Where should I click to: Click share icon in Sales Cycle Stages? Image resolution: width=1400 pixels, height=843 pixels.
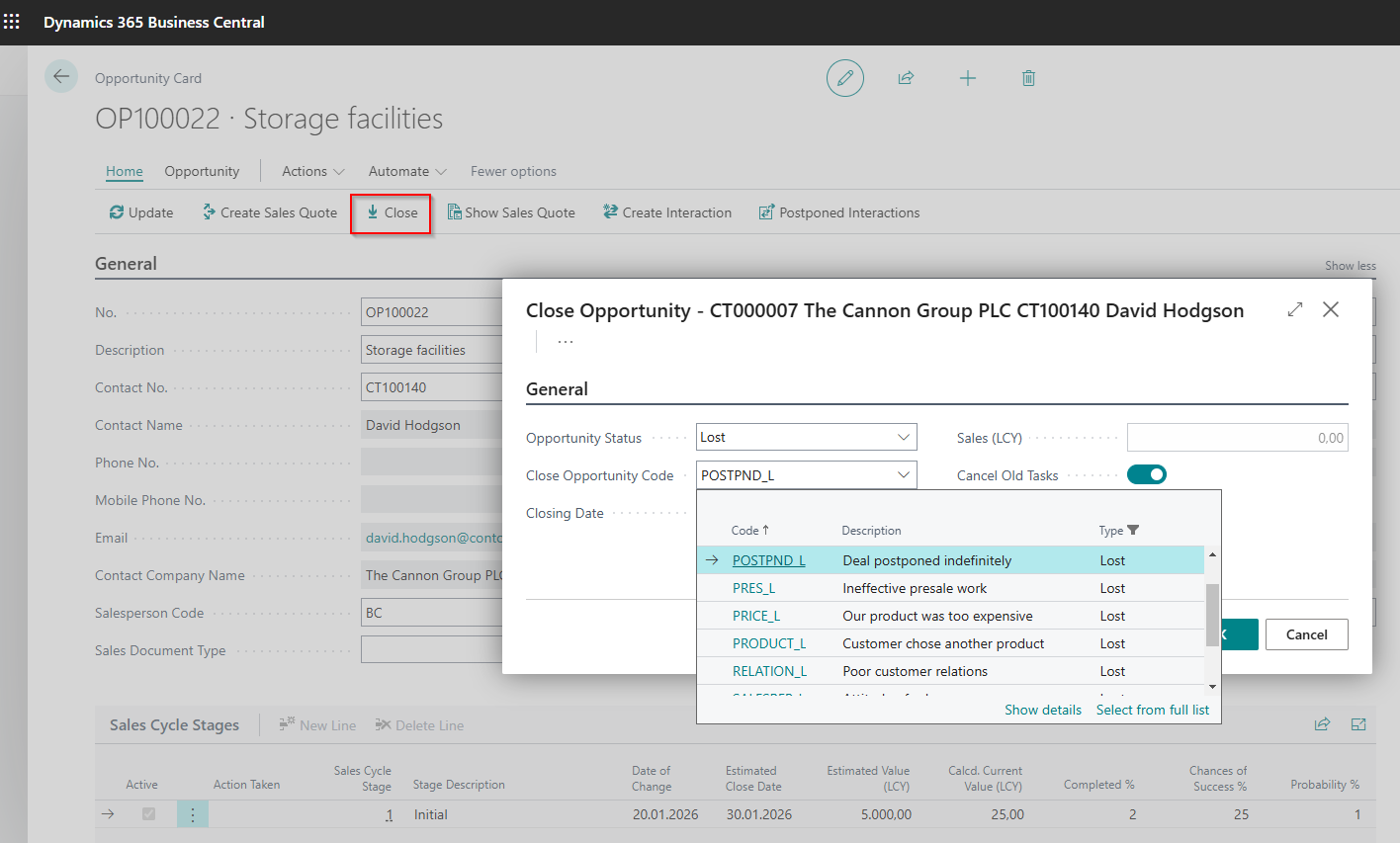click(x=1322, y=724)
